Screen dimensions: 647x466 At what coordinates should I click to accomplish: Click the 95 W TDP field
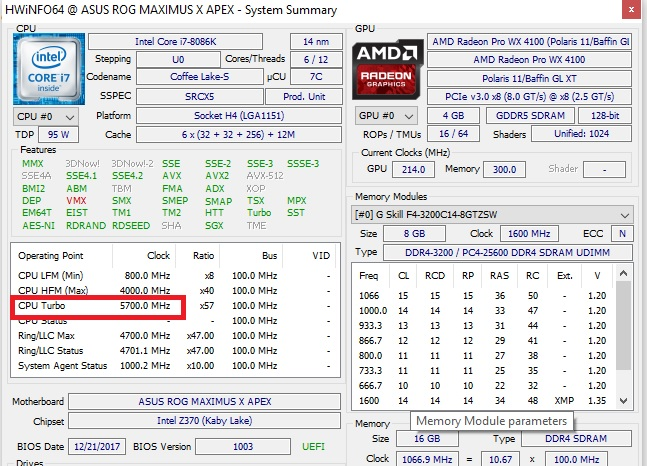point(58,135)
